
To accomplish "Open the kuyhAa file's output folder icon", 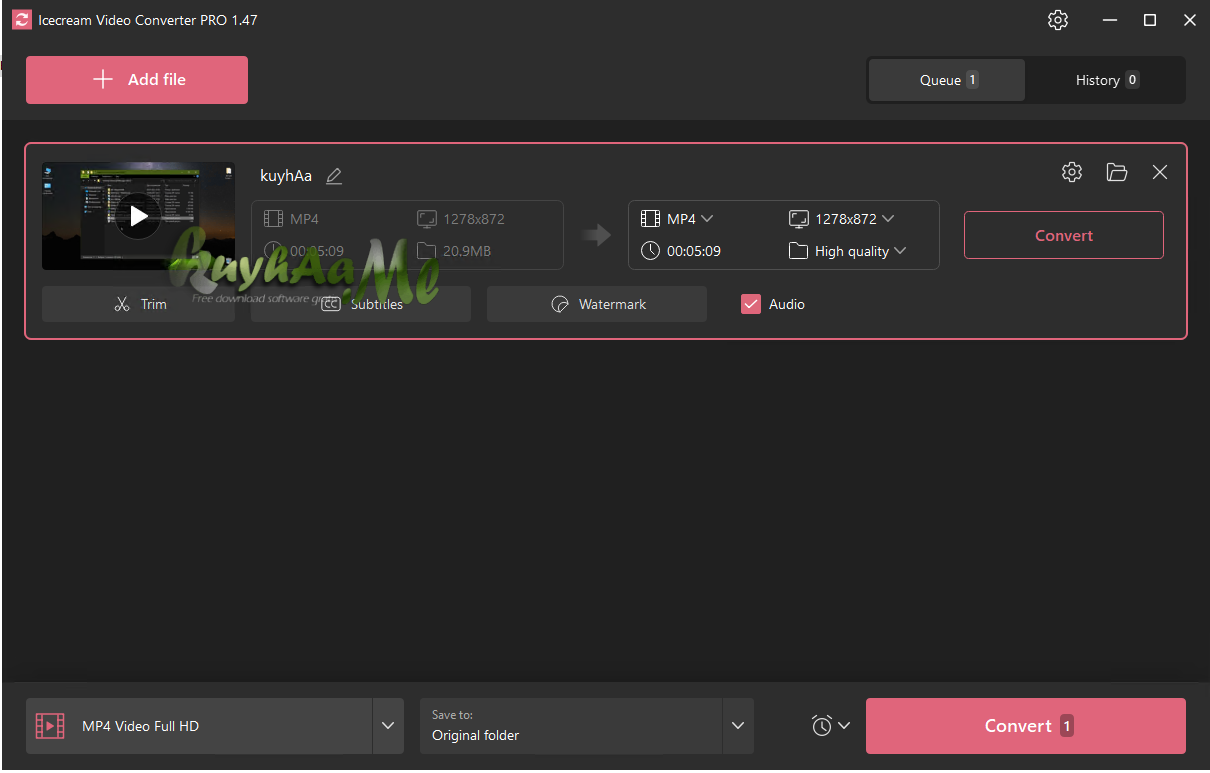I will [1117, 172].
